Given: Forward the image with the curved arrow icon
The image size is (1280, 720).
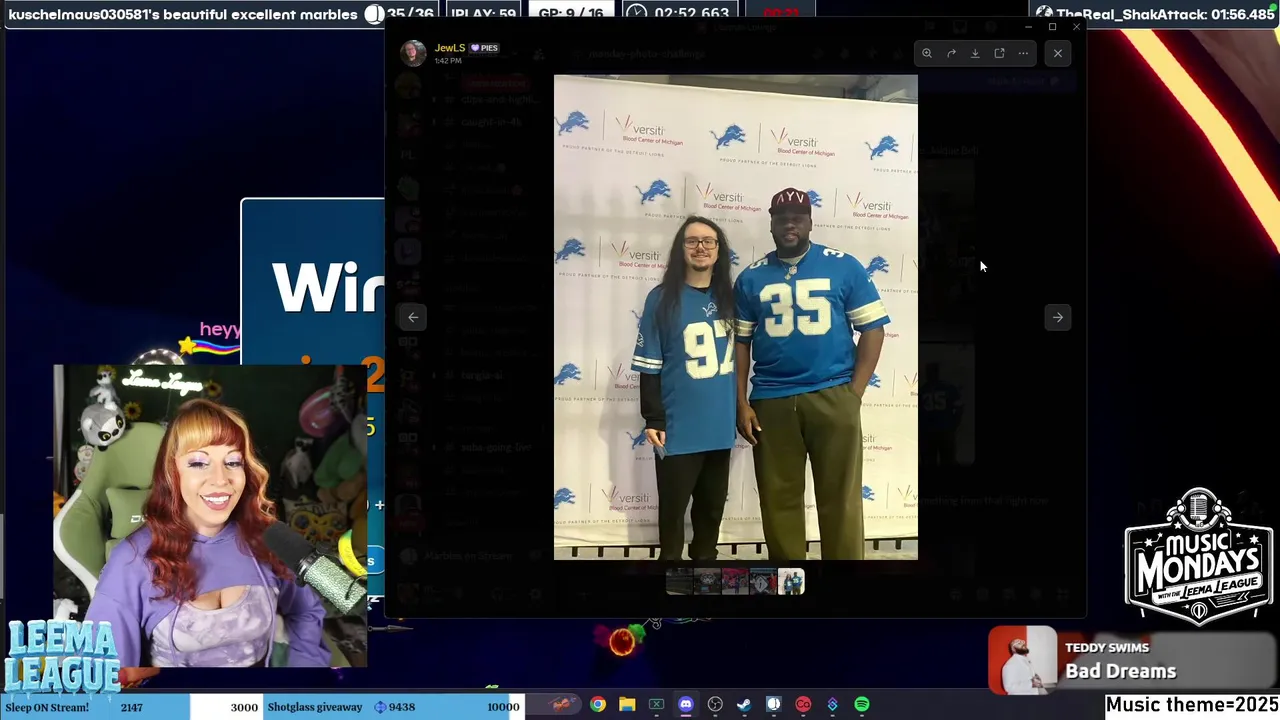Looking at the screenshot, I should click(951, 53).
